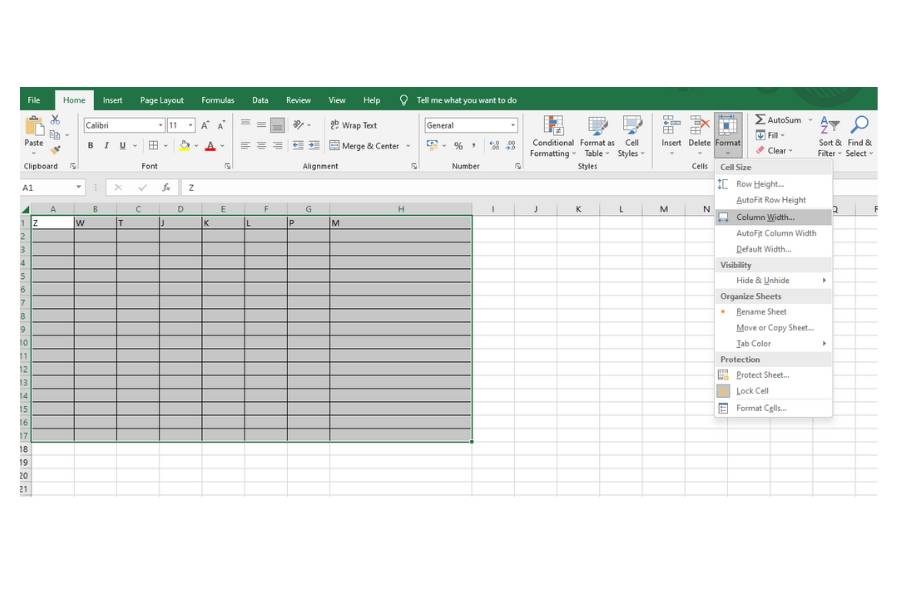Center text horizontally
This screenshot has width=900, height=600.
tap(261, 146)
